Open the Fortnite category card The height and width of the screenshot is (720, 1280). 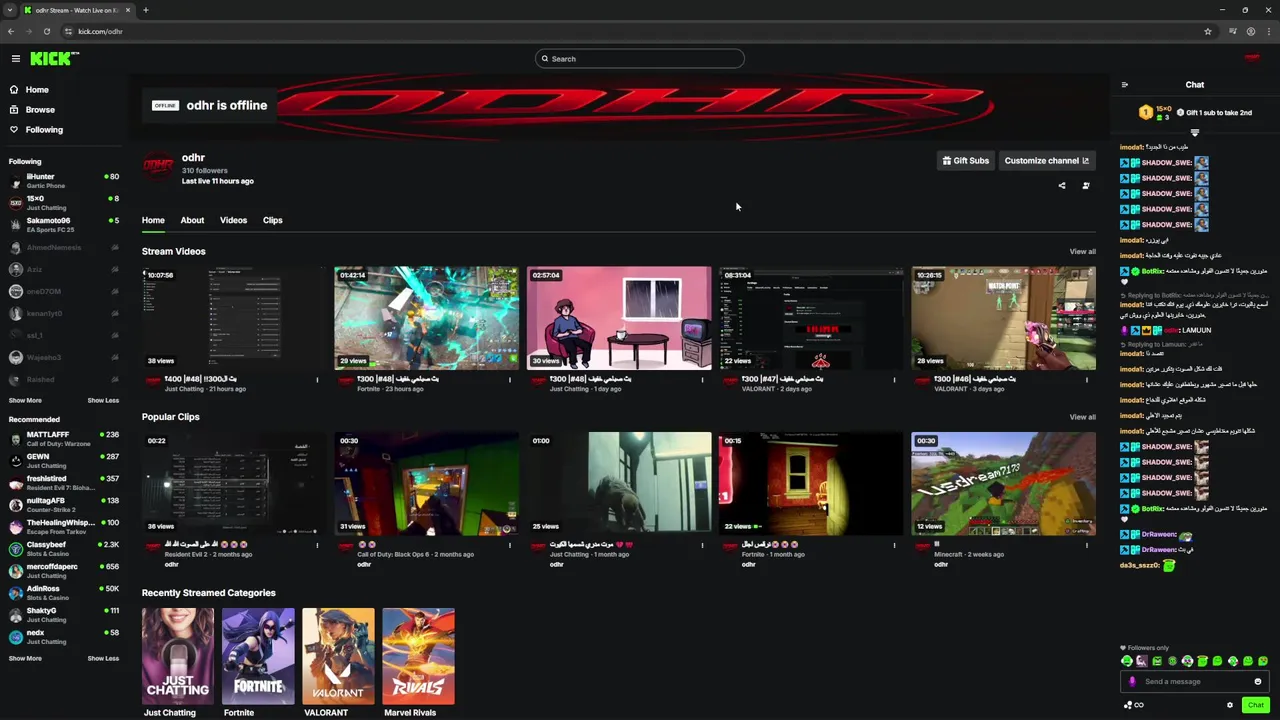(258, 656)
